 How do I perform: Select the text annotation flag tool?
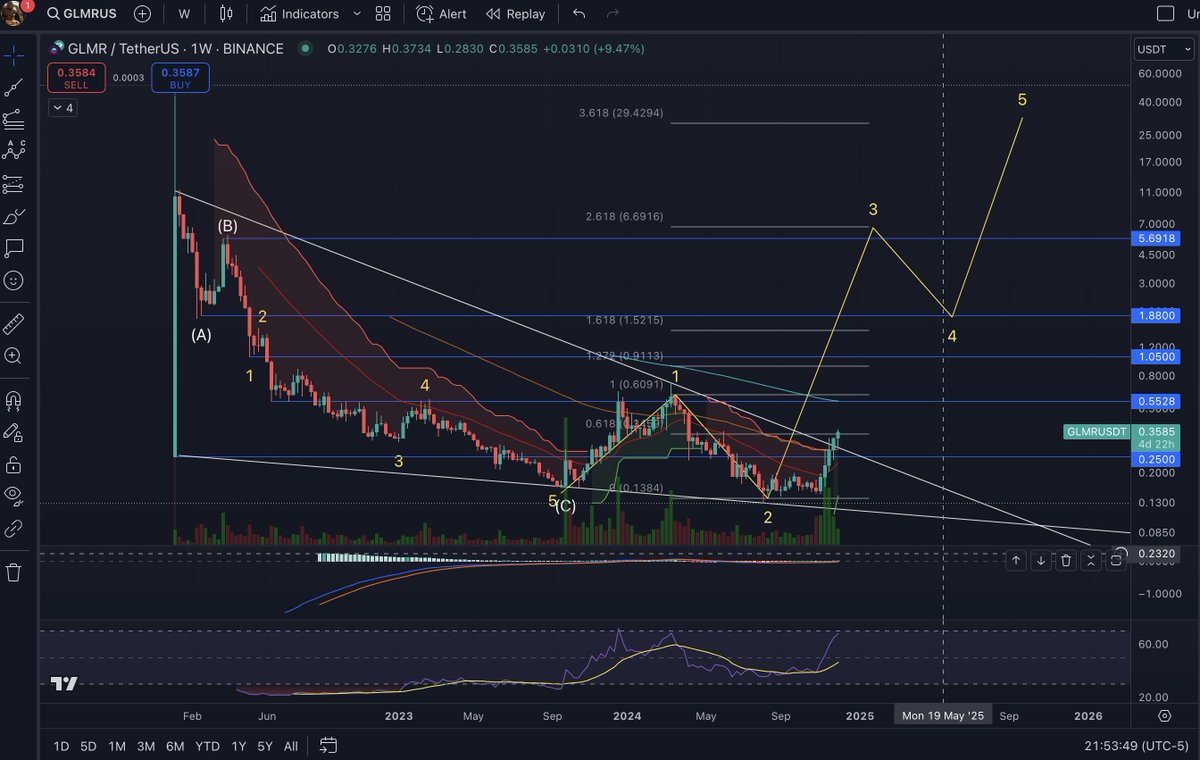(13, 248)
